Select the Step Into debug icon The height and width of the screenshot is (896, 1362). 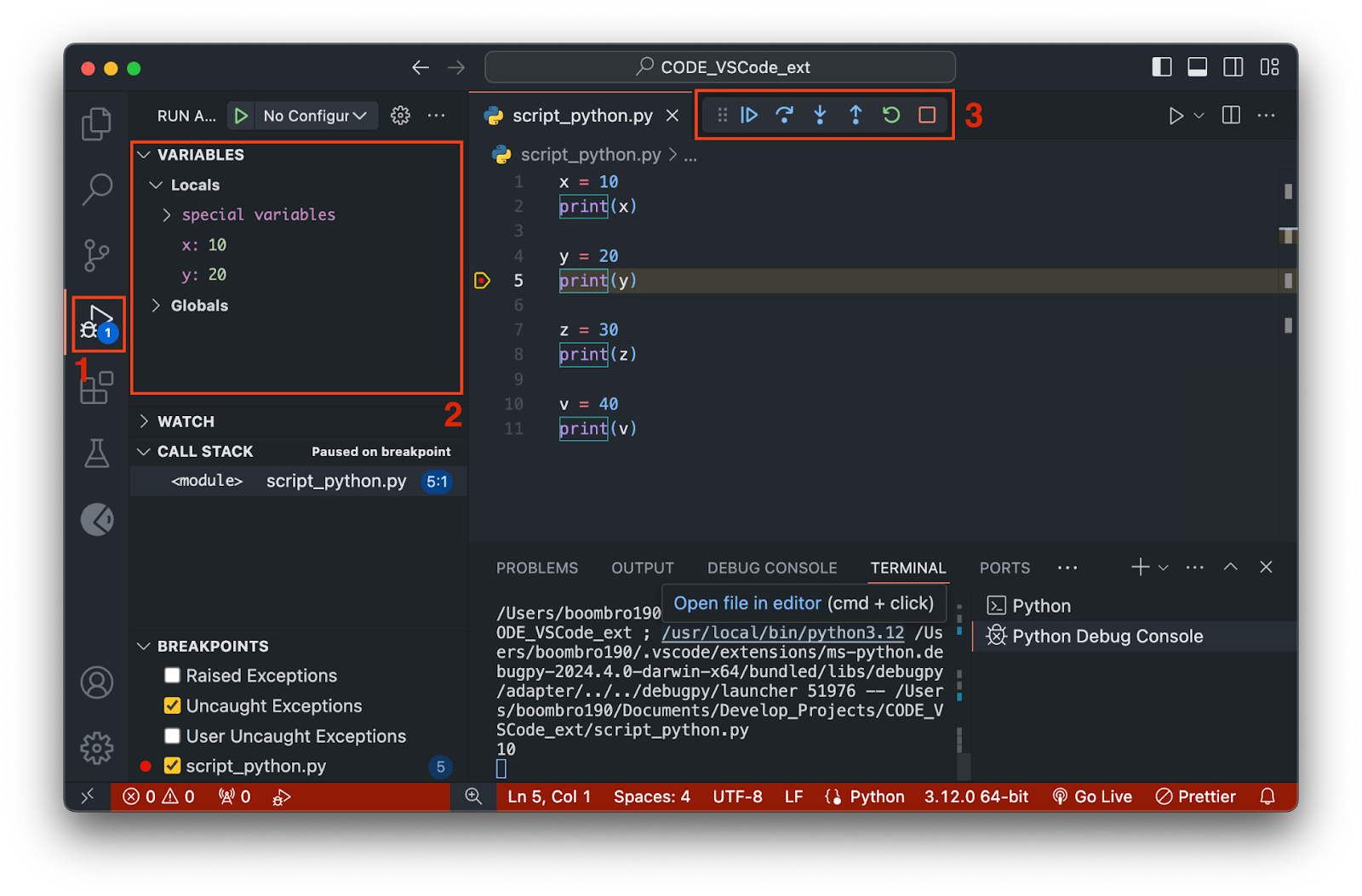[819, 115]
